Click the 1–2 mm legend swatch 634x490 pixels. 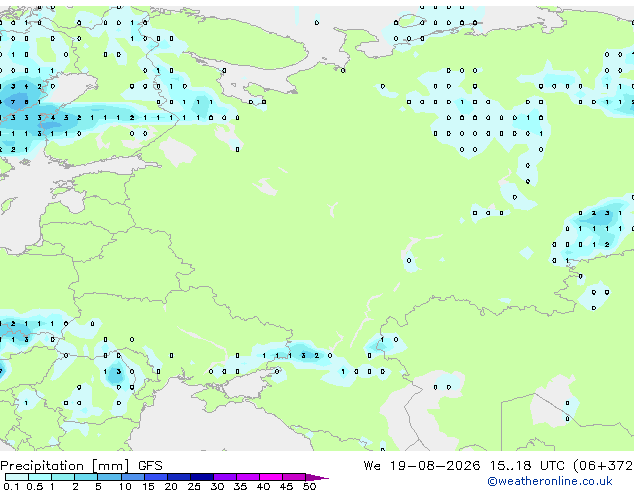pos(63,477)
